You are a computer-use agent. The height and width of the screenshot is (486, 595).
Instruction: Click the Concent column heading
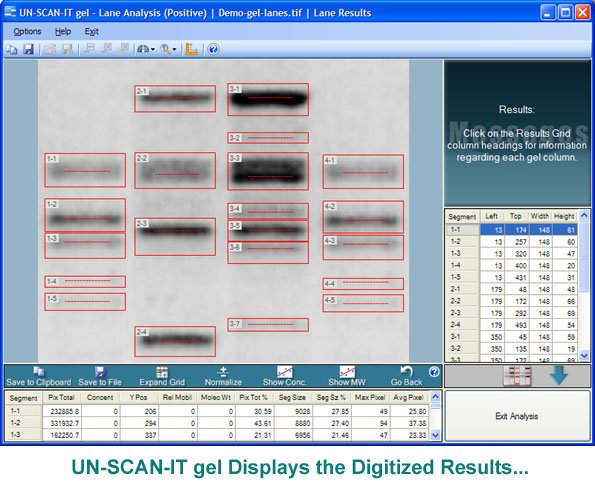point(100,398)
